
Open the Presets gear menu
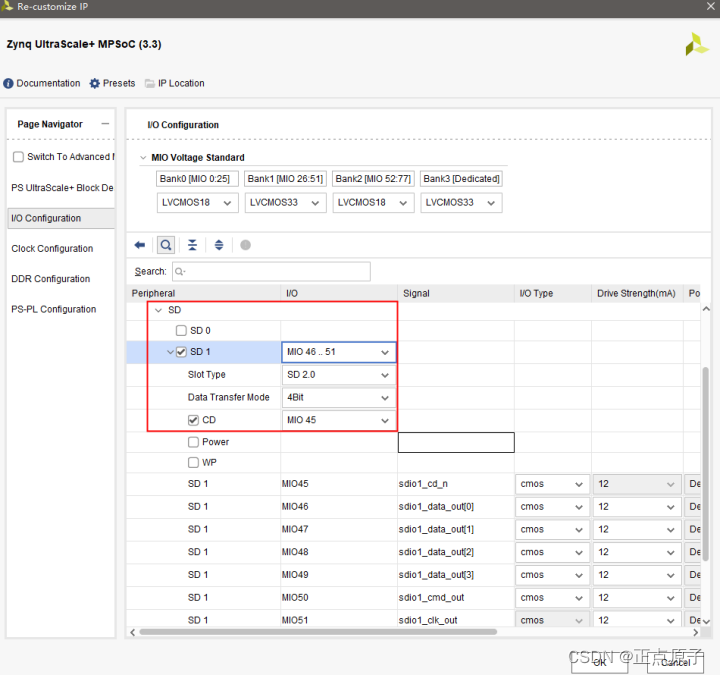[112, 83]
